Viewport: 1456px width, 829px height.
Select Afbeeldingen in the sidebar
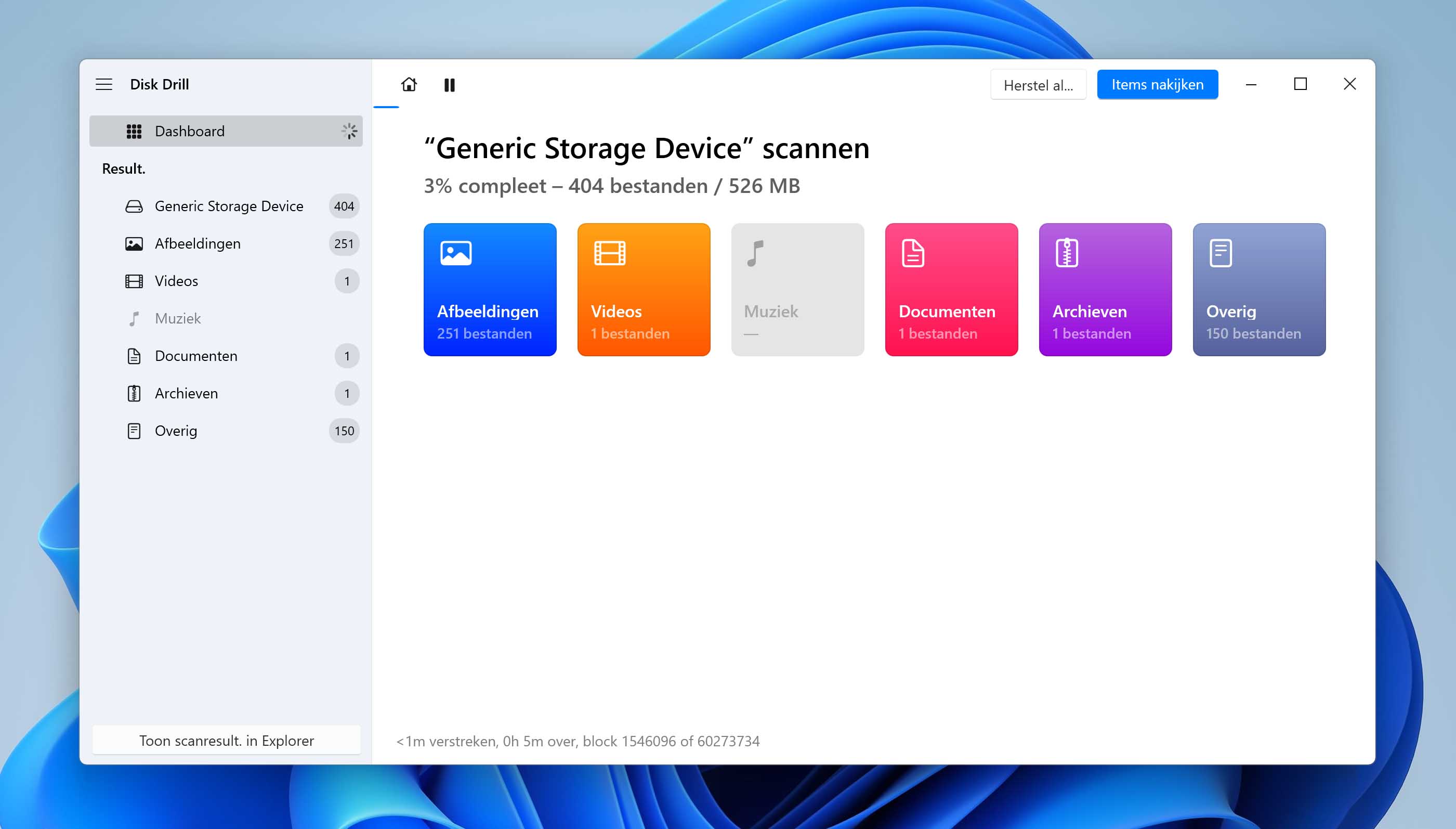[197, 243]
